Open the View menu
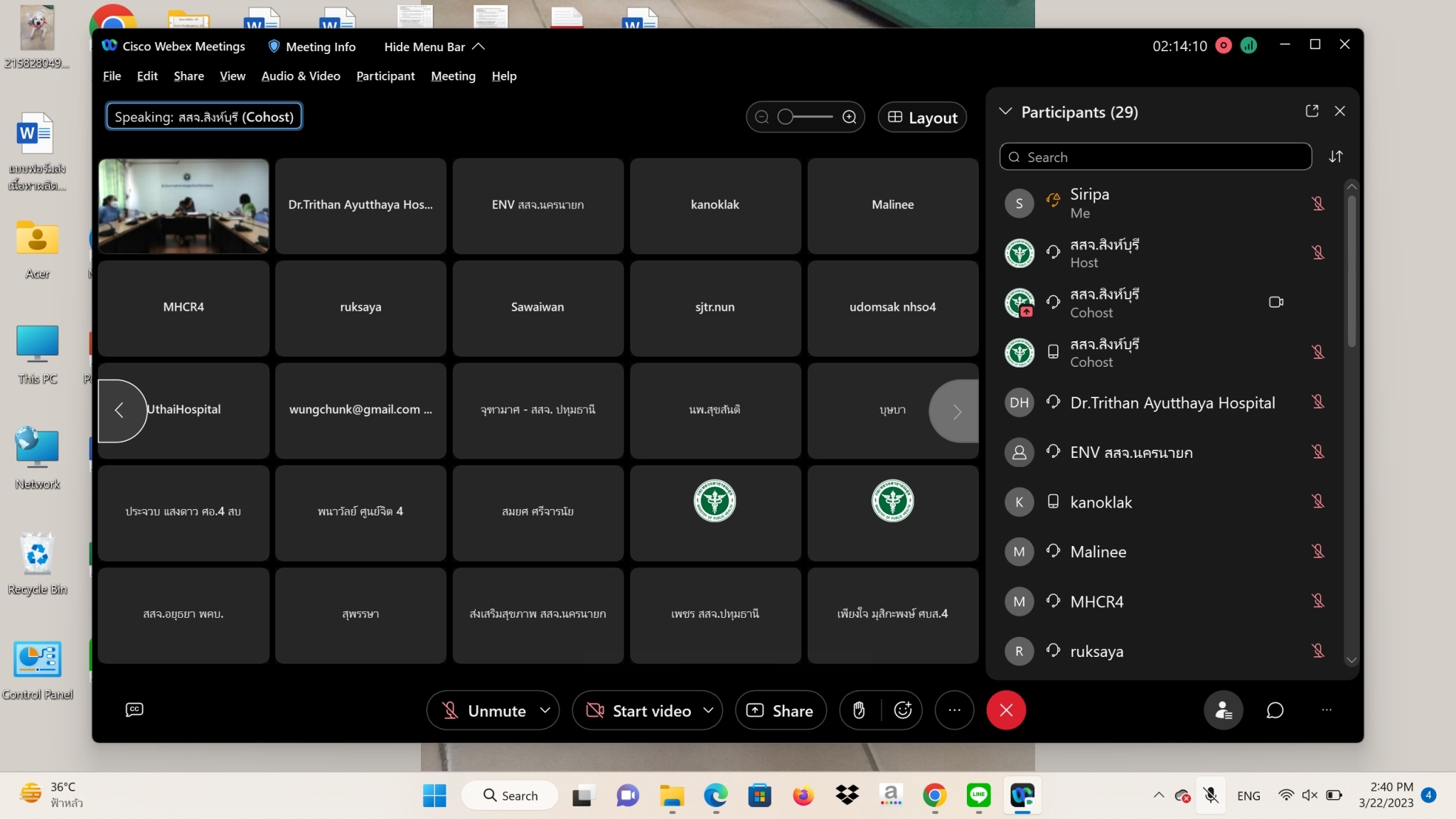This screenshot has height=819, width=1456. coord(232,76)
